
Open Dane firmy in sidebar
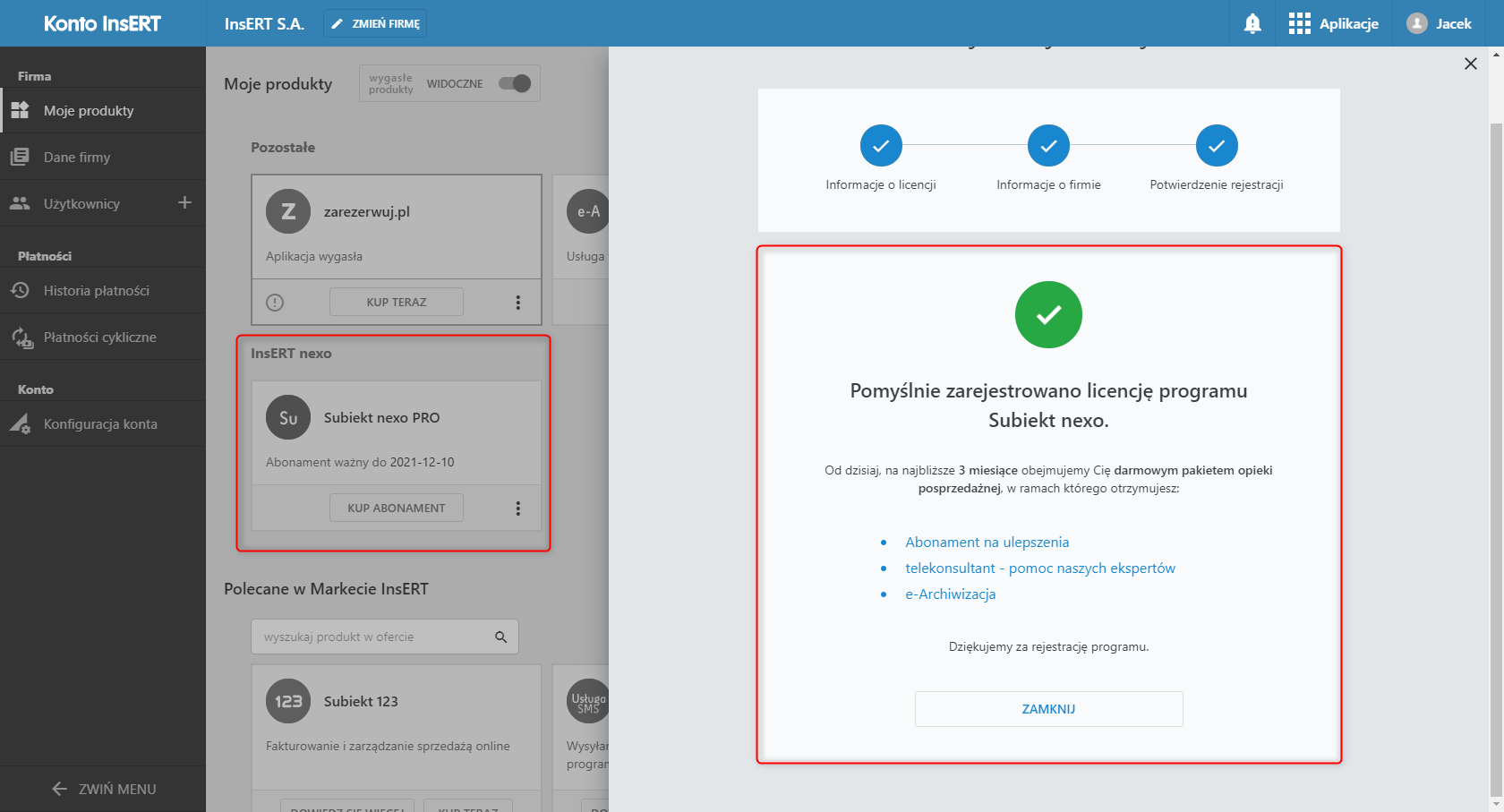point(103,158)
